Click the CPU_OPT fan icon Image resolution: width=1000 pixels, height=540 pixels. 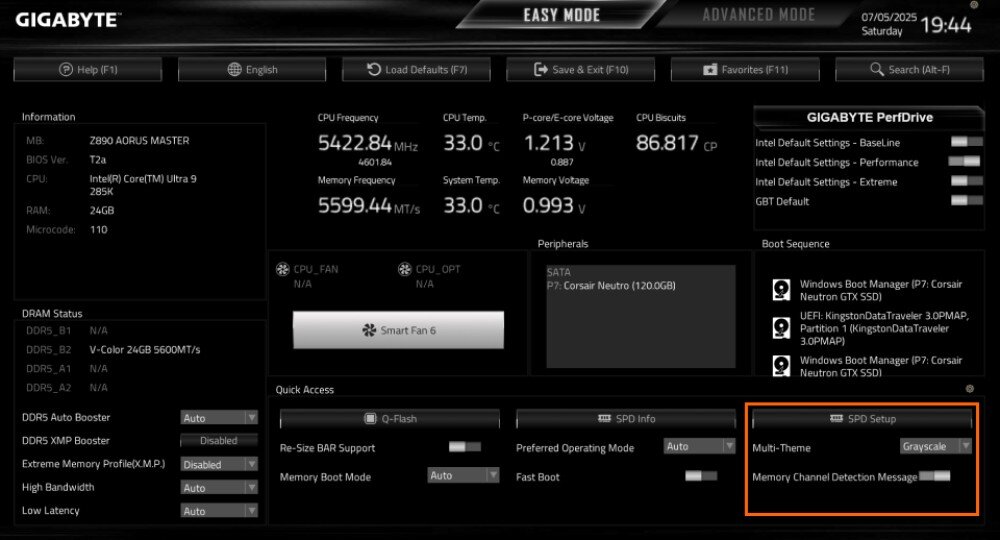405,269
